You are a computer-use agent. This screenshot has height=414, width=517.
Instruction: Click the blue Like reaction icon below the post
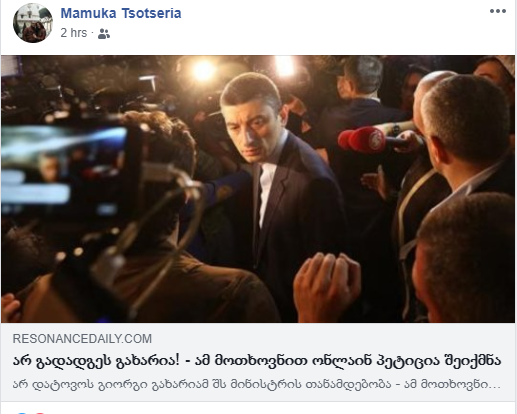click(x=22, y=413)
